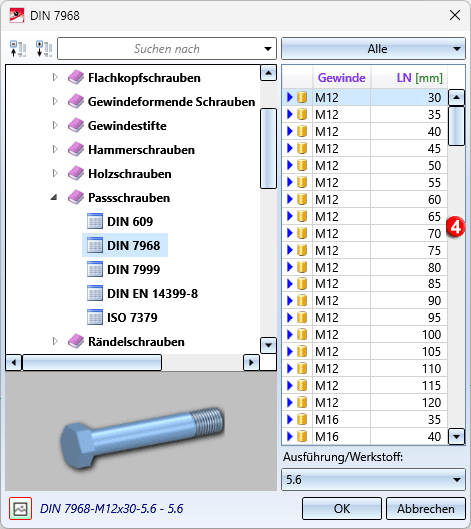Click the Rändelschrauben book icon
Viewport: 471px width, 529px height.
[x=76, y=341]
